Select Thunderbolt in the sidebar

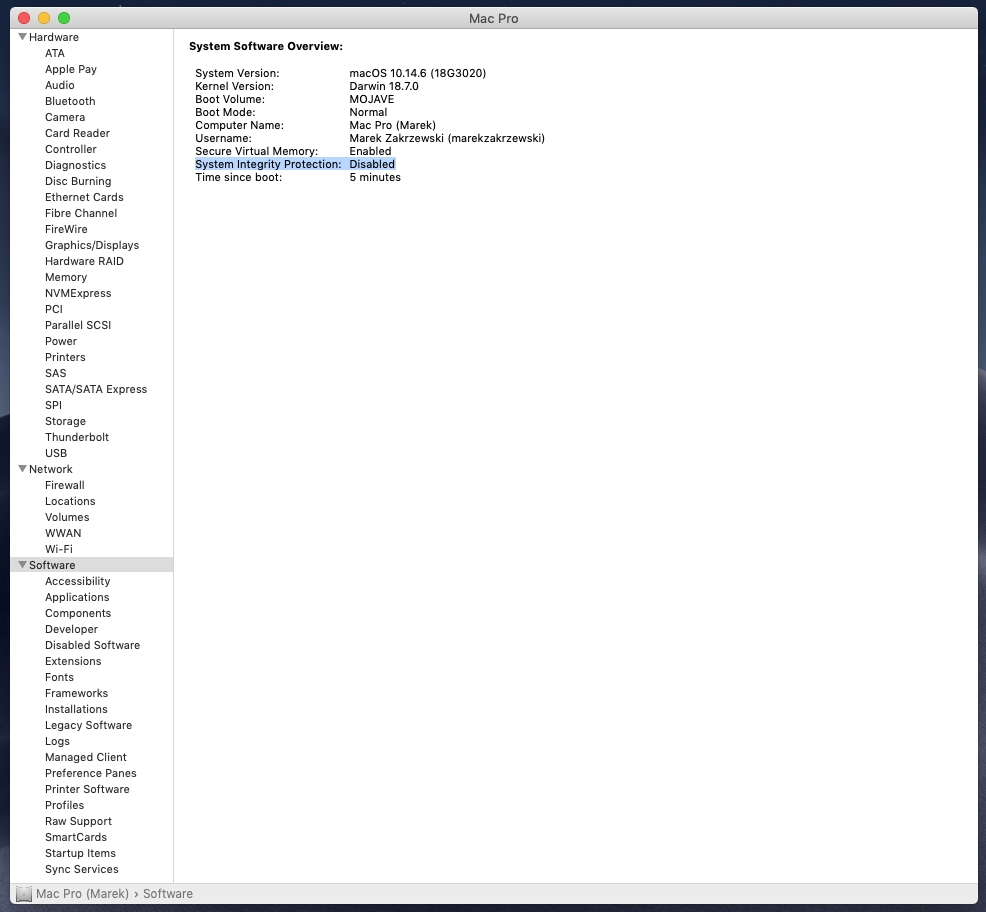[77, 437]
